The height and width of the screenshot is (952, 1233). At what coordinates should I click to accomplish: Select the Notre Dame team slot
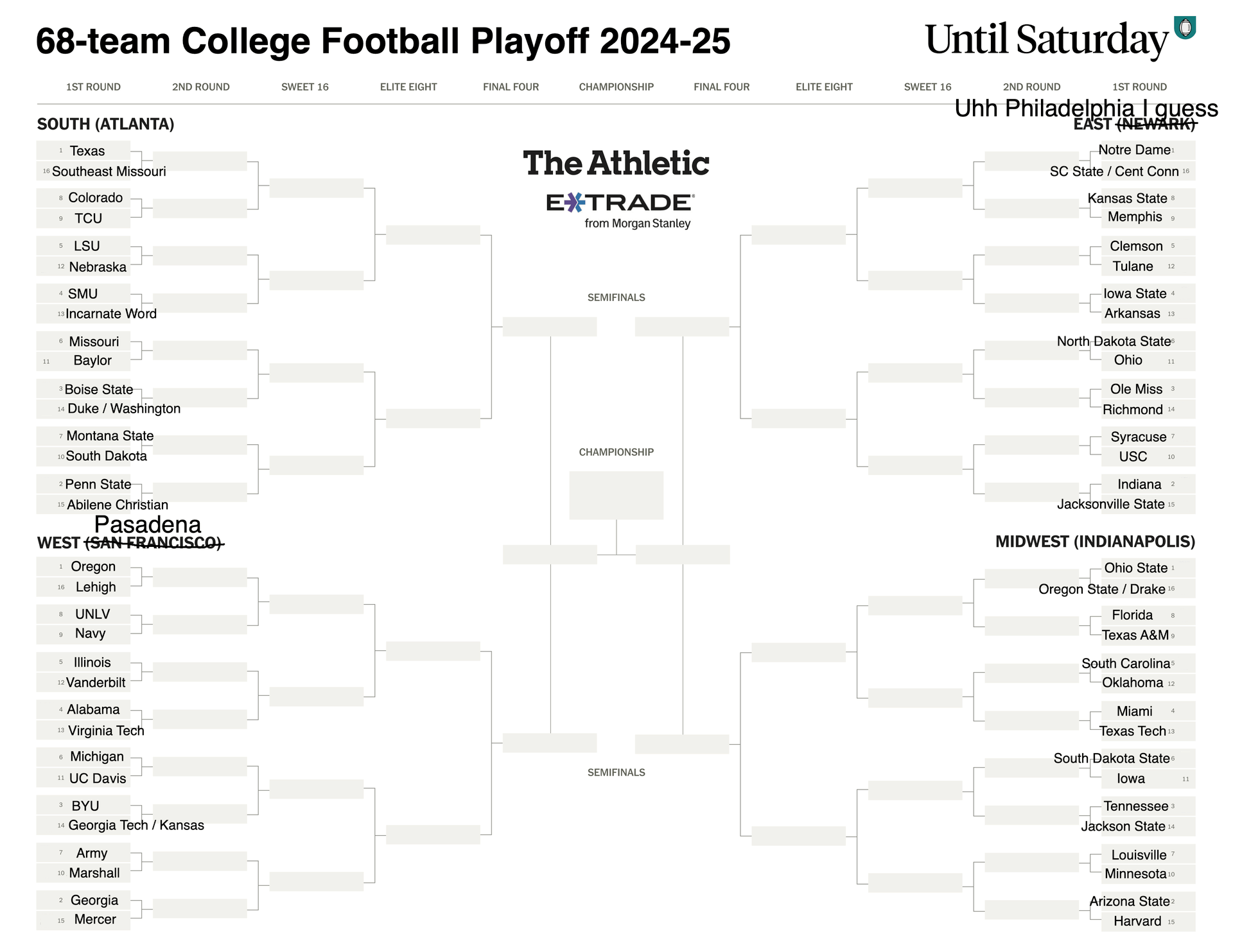click(x=1134, y=150)
